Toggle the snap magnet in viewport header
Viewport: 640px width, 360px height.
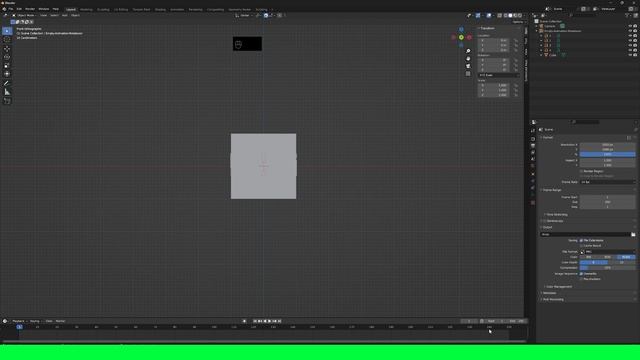(x=266, y=16)
